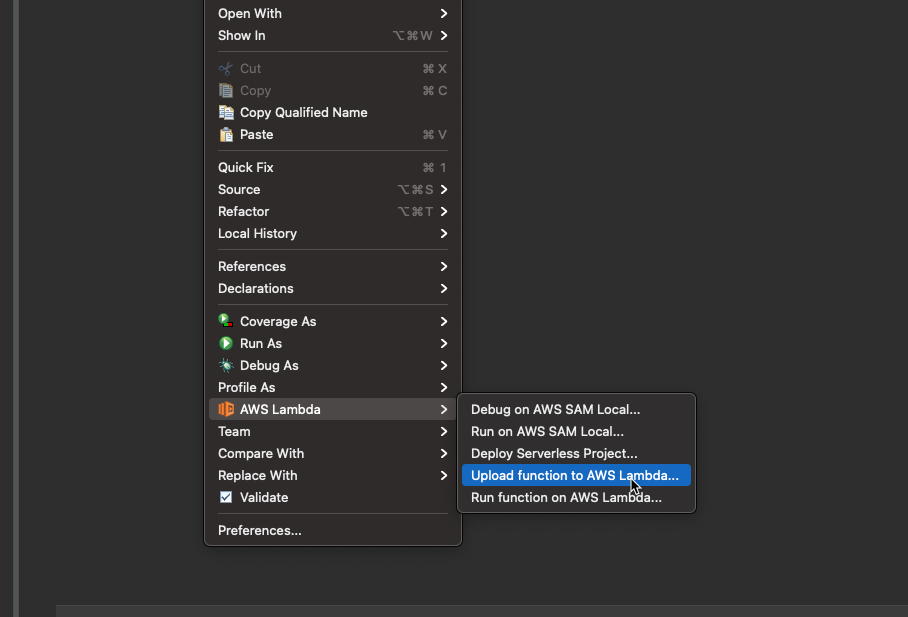Expand the Team submenu arrow
The width and height of the screenshot is (908, 617).
(x=444, y=432)
